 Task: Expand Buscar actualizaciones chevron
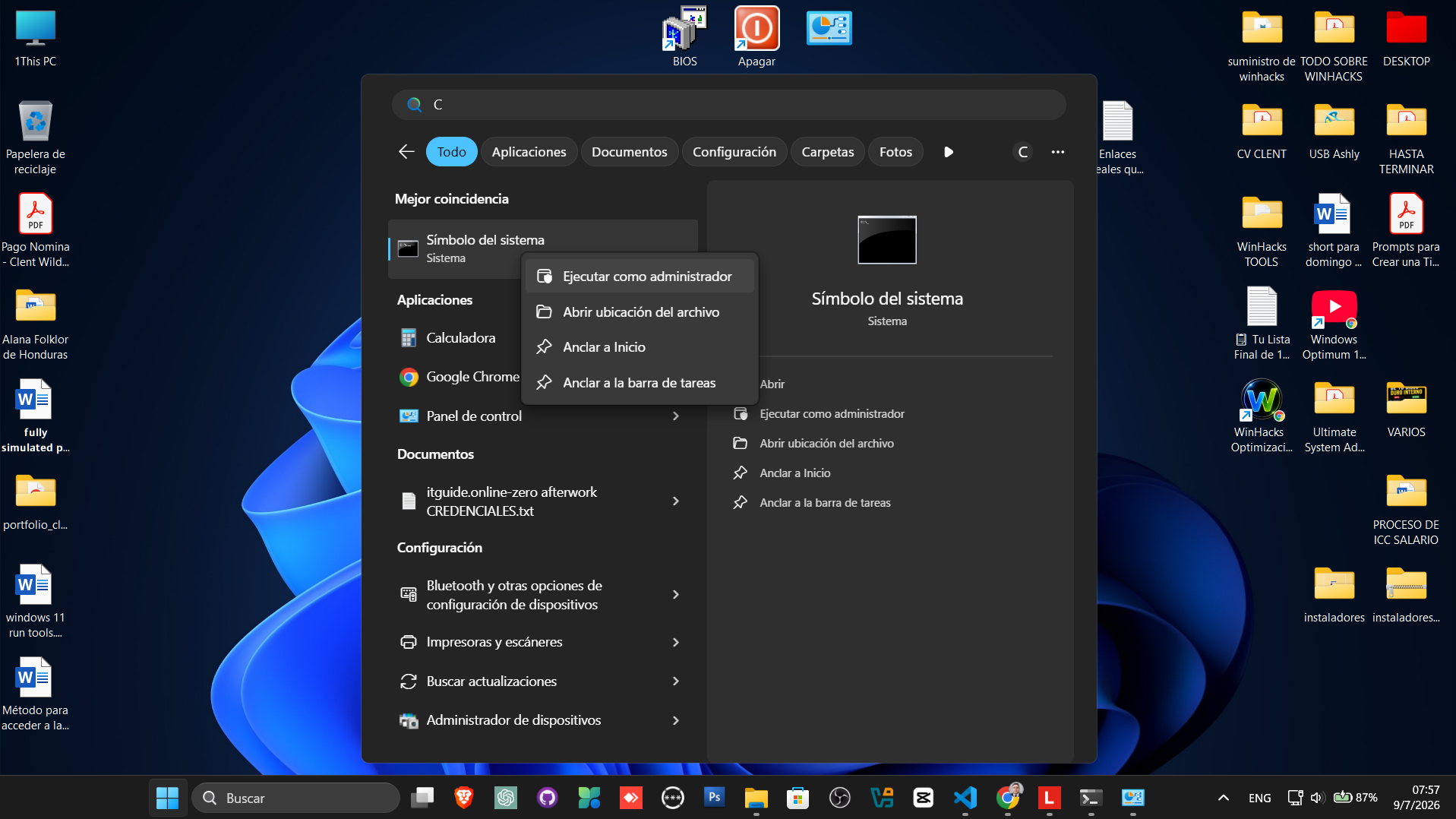coord(675,681)
